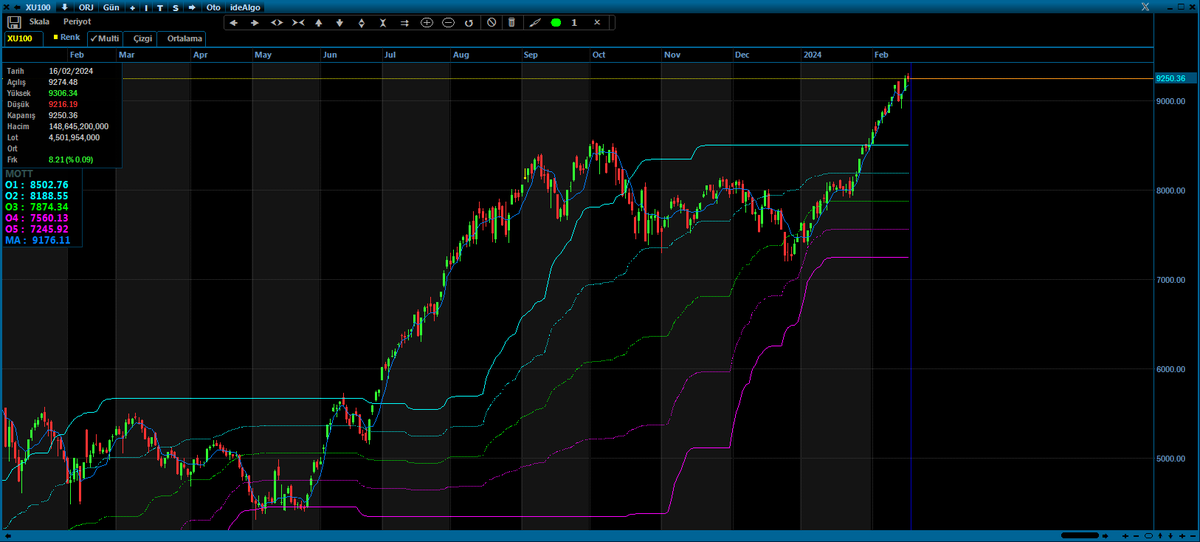This screenshot has width=1200, height=542.
Task: Click the 2024 year label on time axis
Action: (815, 55)
